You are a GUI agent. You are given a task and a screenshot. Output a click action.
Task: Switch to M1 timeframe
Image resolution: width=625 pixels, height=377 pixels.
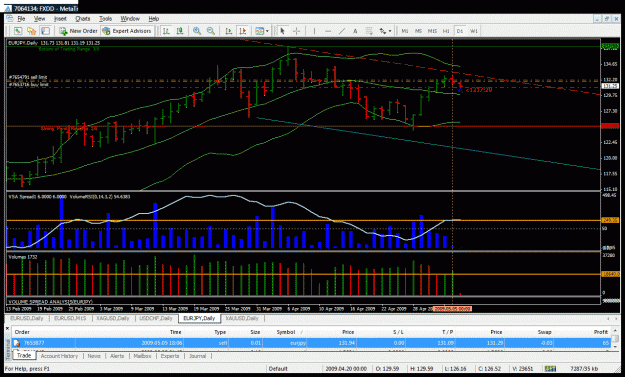tap(405, 31)
